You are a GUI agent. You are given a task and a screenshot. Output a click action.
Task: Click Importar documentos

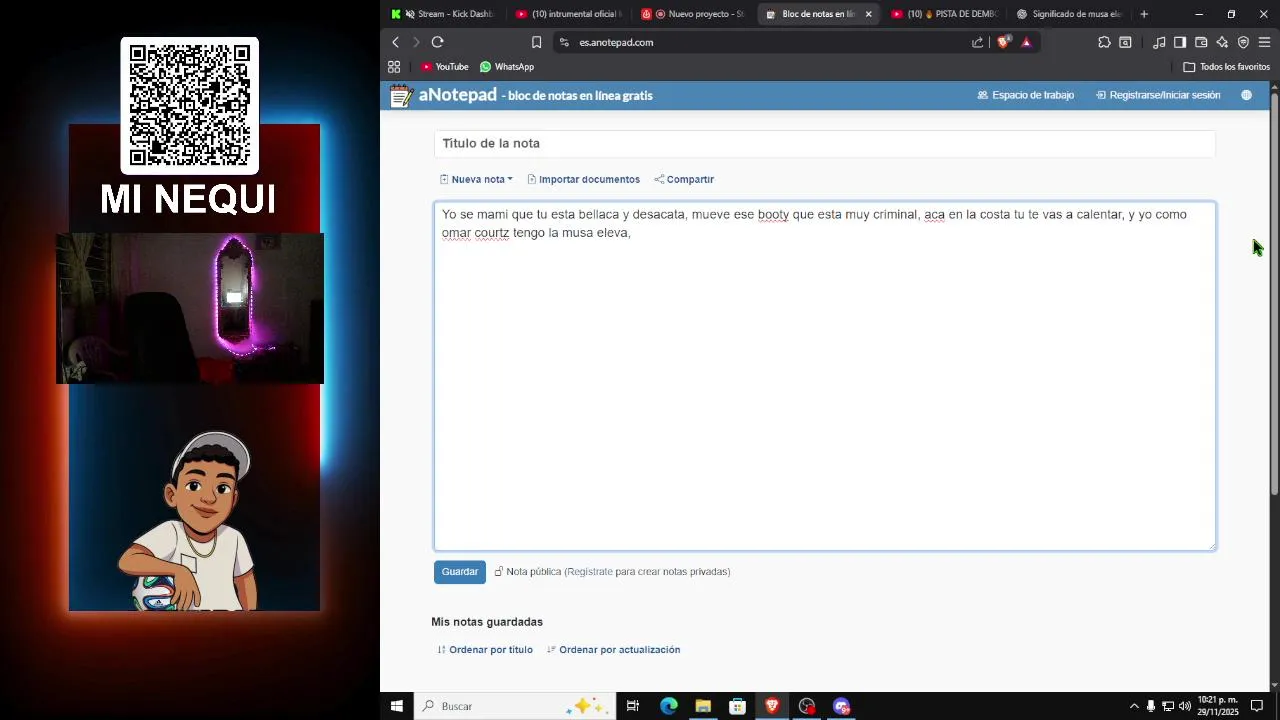point(583,180)
